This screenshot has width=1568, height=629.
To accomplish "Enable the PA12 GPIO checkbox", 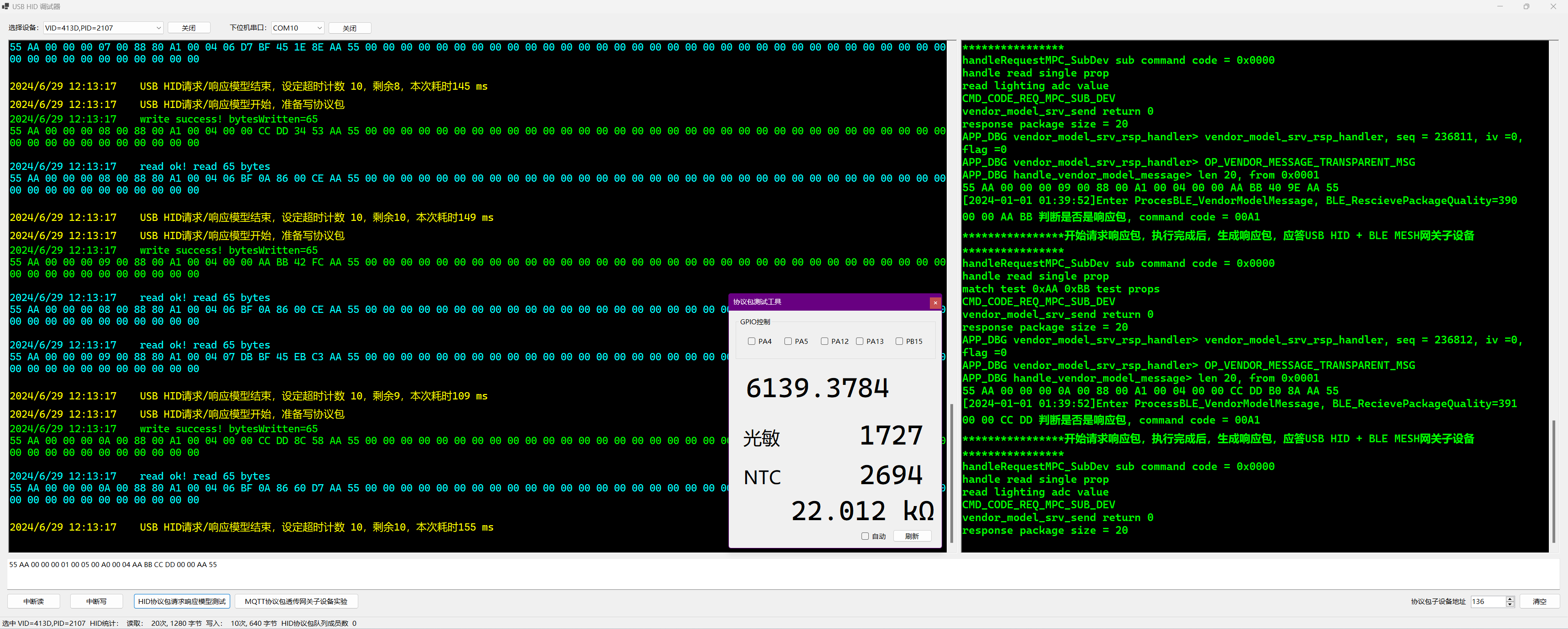I will coord(824,341).
